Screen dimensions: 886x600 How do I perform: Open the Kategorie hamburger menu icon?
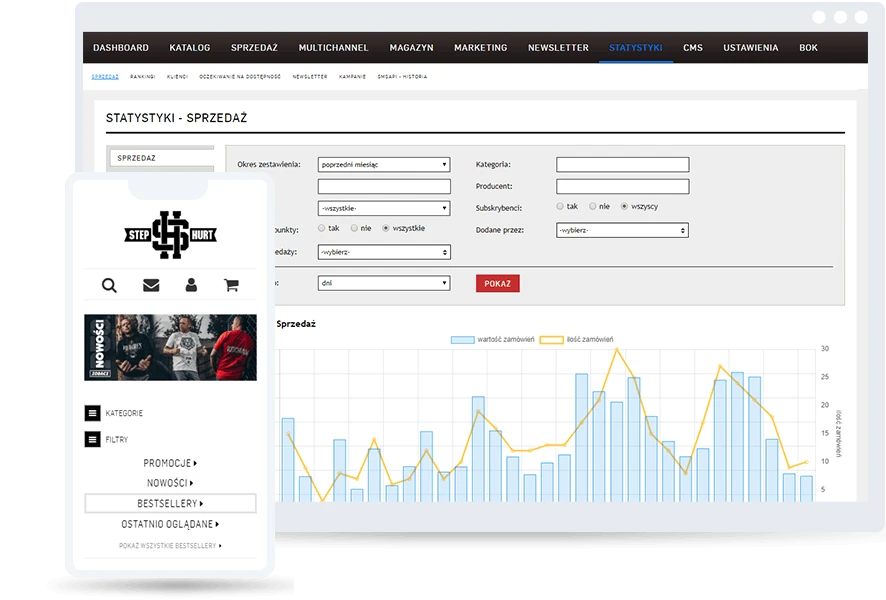(92, 413)
